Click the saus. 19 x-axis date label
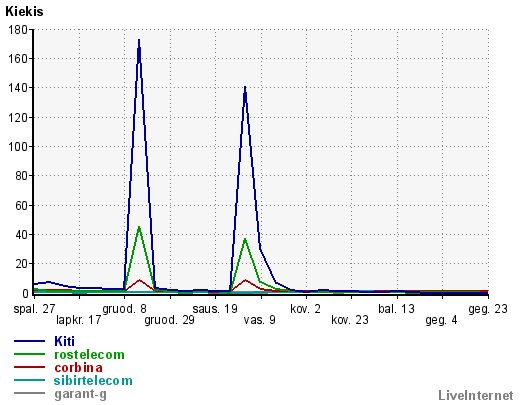 coord(215,309)
